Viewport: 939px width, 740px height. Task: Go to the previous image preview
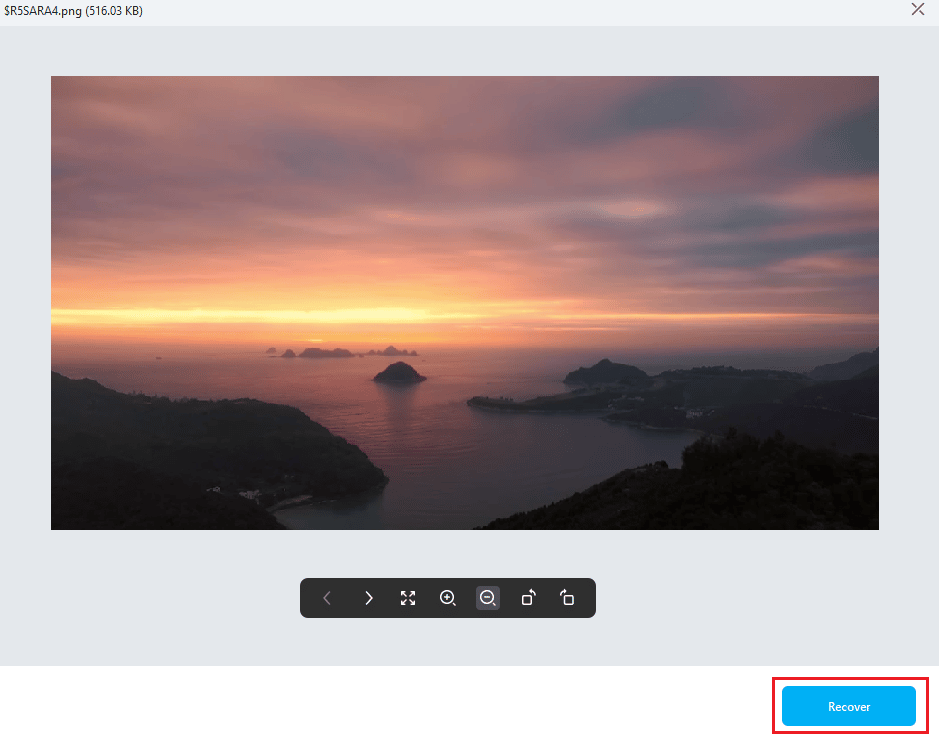pyautogui.click(x=327, y=598)
